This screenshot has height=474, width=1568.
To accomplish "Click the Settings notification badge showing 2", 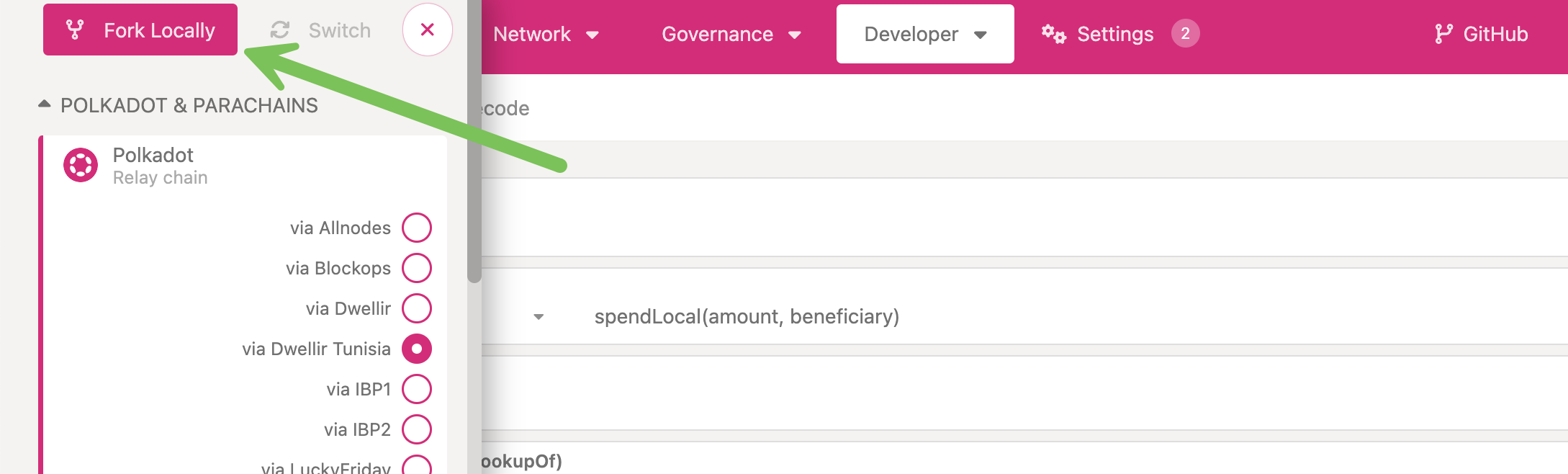I will 1185,33.
